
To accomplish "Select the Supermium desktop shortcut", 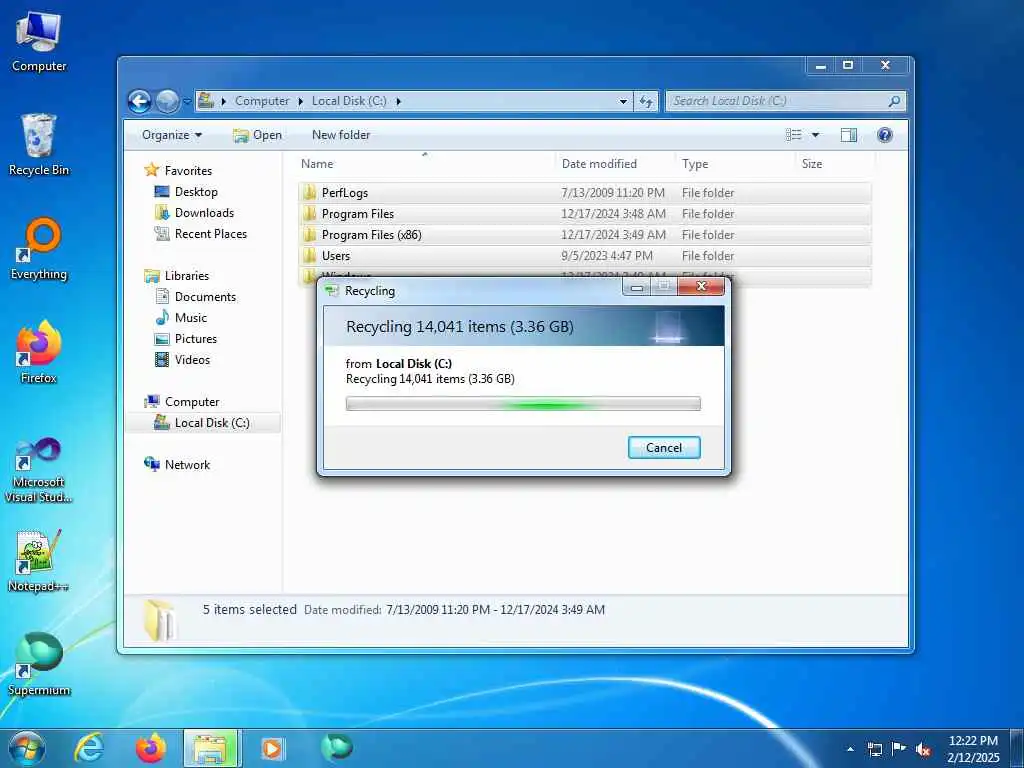I will click(39, 664).
